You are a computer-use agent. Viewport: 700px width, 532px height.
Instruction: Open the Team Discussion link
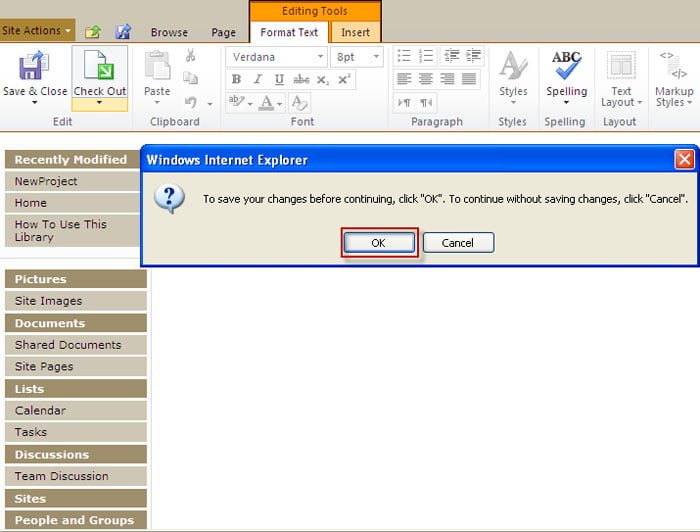62,476
